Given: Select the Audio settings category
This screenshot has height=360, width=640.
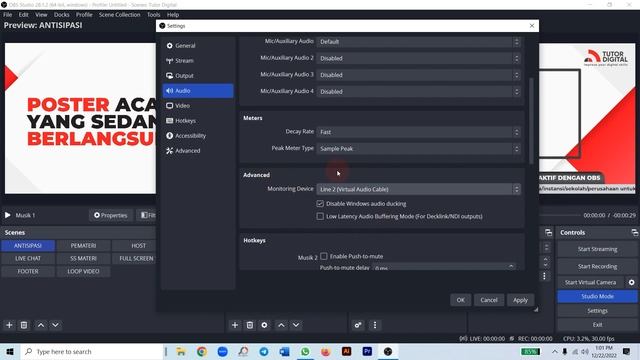Looking at the screenshot, I should tap(198, 91).
